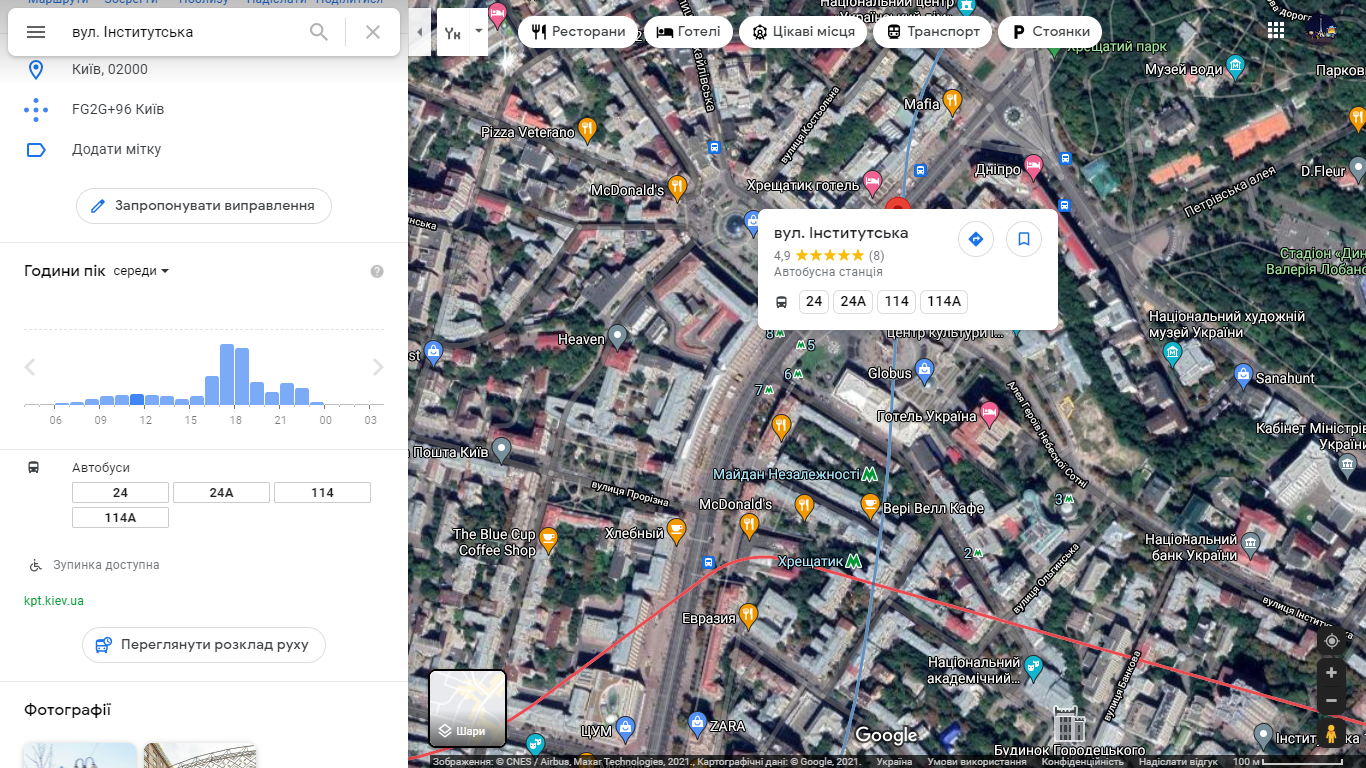Click Додати мітку label option

tap(204, 149)
